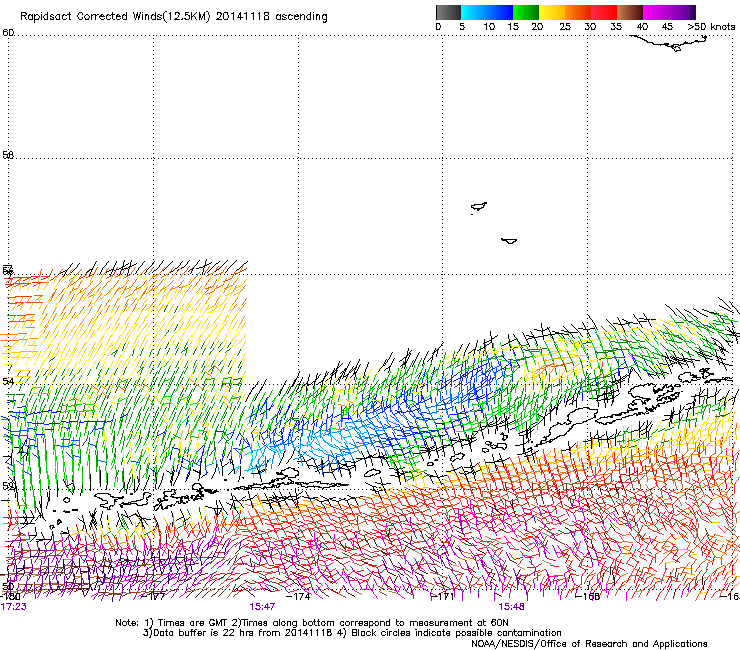Click the orange 25-30 knots legend swatch
The image size is (740, 650).
click(x=578, y=12)
